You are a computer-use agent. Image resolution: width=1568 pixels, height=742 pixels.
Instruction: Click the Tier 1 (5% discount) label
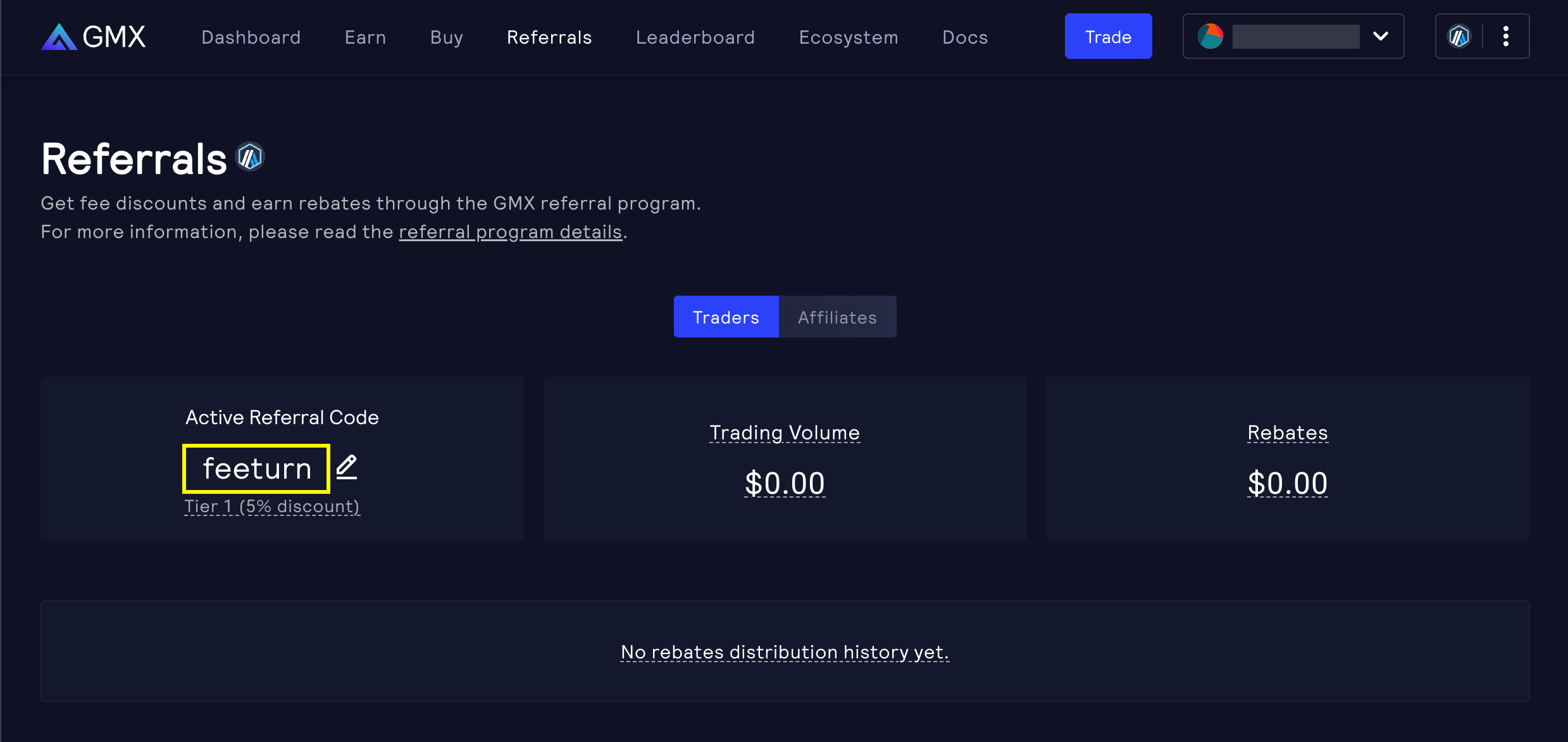pos(272,506)
